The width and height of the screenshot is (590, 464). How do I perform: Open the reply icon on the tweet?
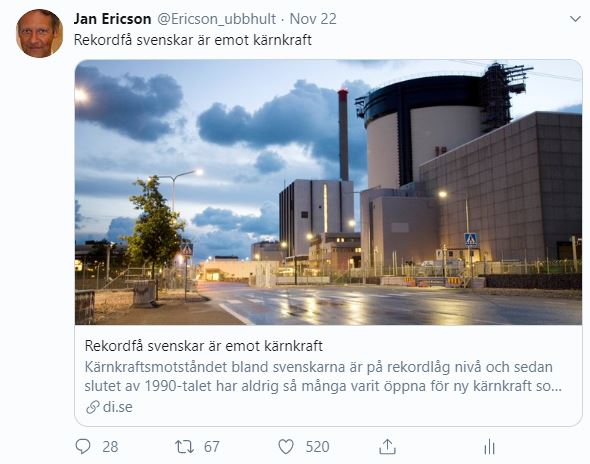tap(83, 446)
